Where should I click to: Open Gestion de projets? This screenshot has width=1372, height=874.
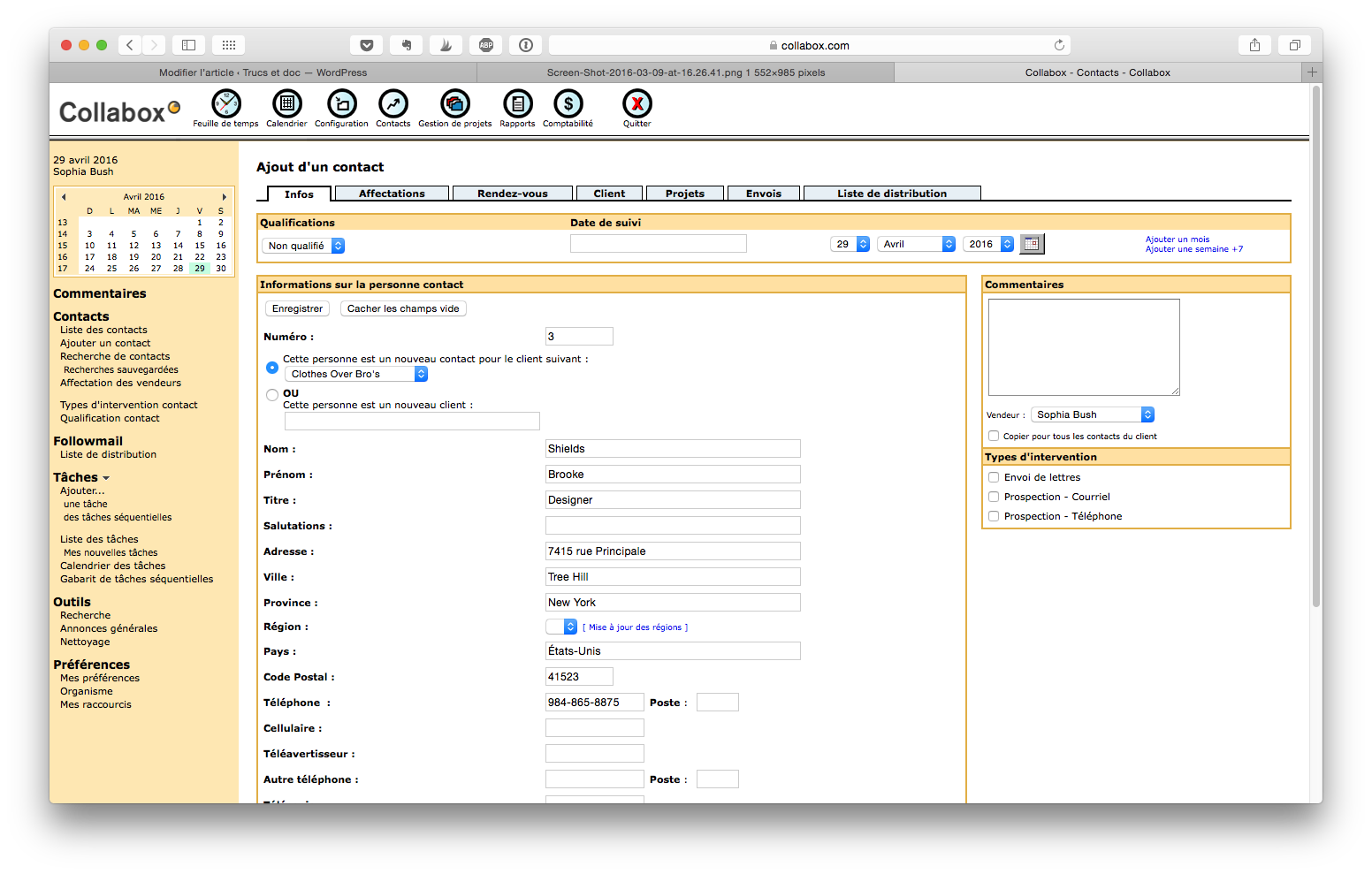tap(454, 104)
